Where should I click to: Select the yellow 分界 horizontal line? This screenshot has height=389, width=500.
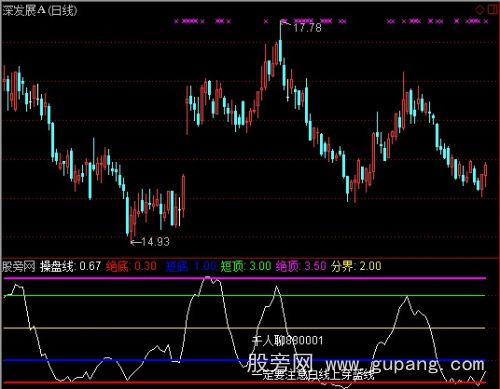tap(244, 328)
